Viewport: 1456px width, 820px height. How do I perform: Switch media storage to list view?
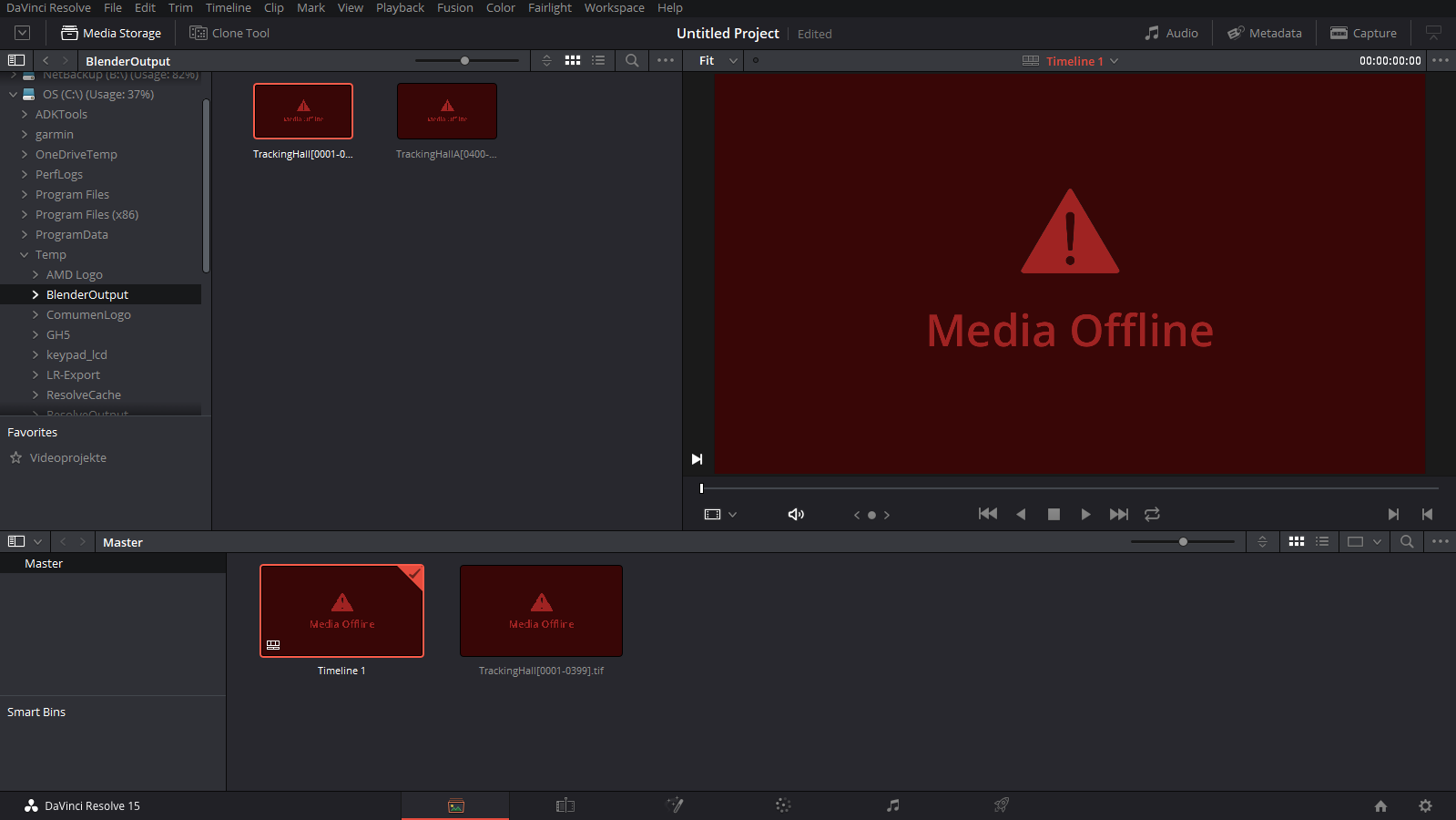(x=598, y=61)
